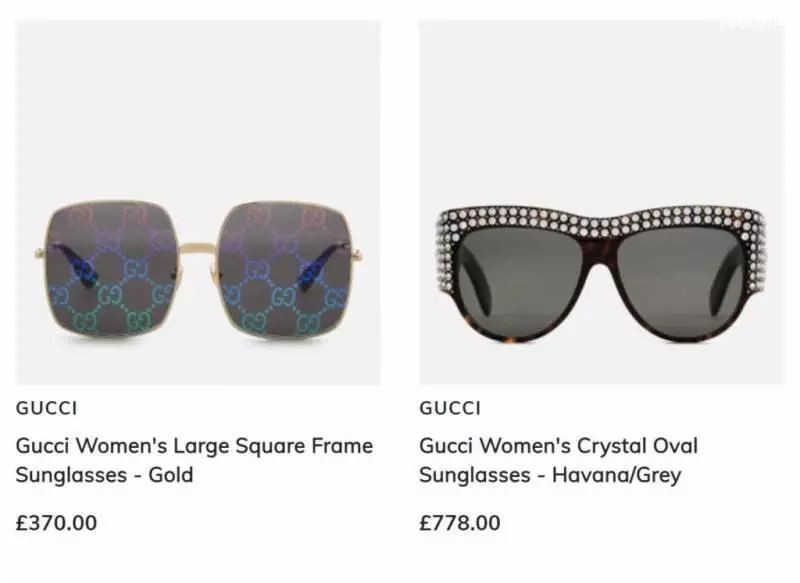
Task: Click the left GG-logo lens of the gold sunglasses
Action: tap(113, 269)
